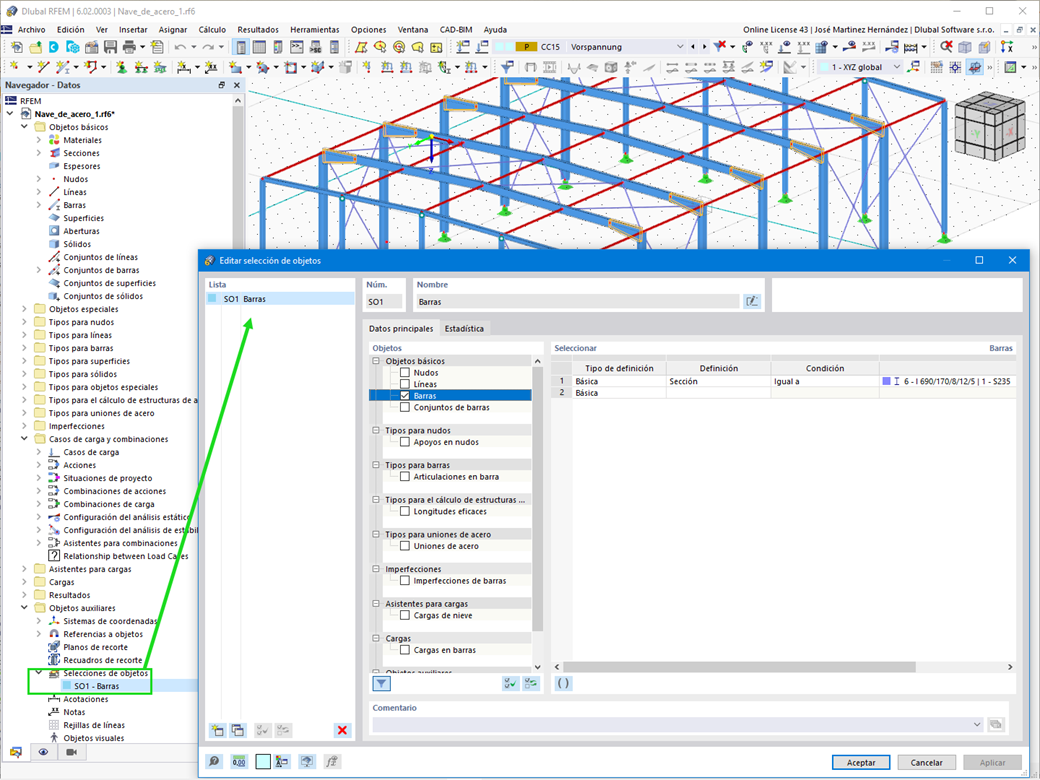The height and width of the screenshot is (780, 1040).
Task: Click the units 0.00 icon at dialog bottom
Action: (239, 761)
